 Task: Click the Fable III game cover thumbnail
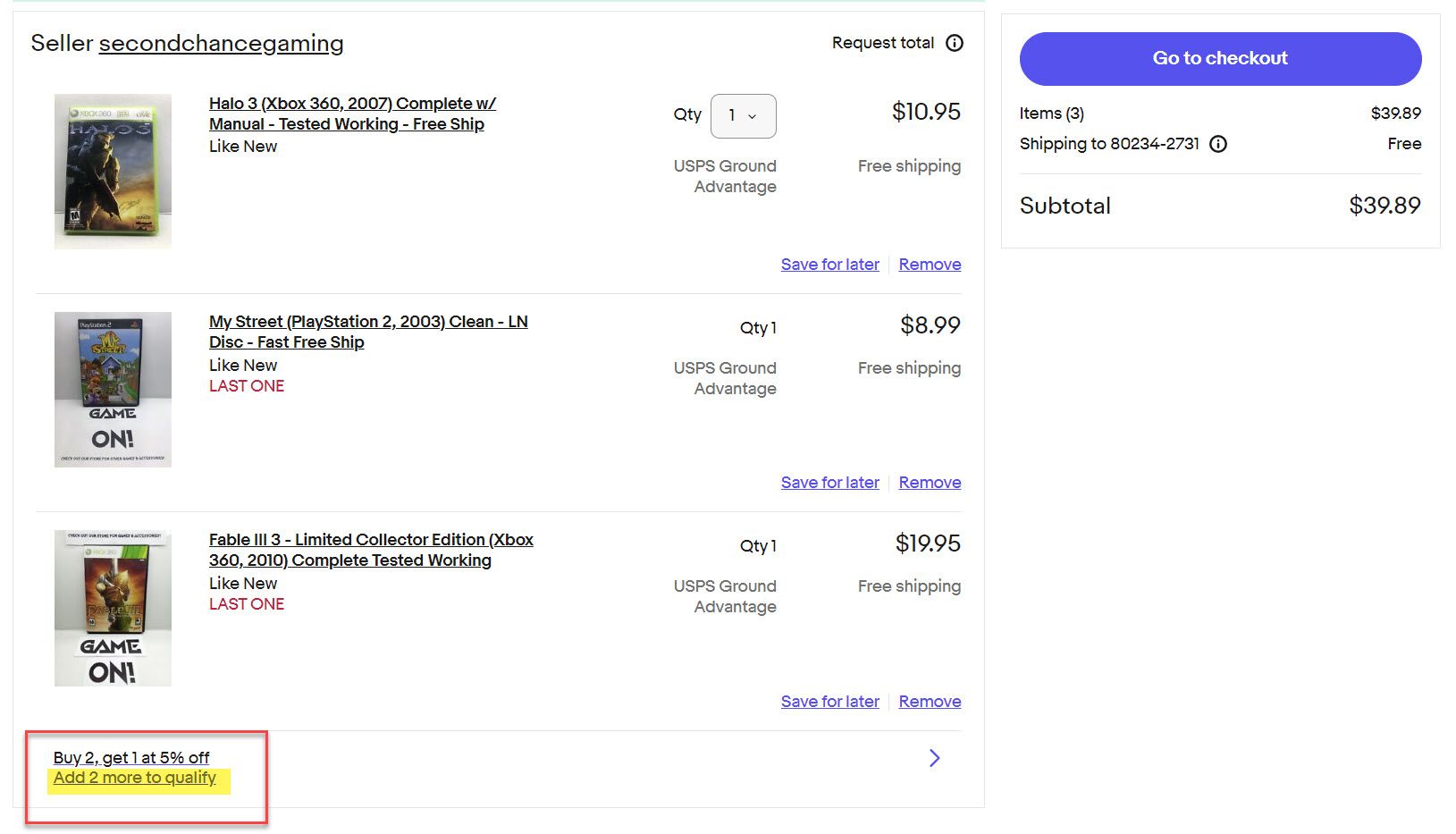coord(113,608)
